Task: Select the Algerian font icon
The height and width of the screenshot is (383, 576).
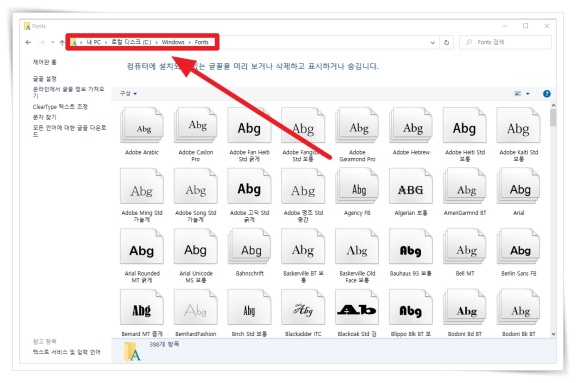Action: point(411,186)
